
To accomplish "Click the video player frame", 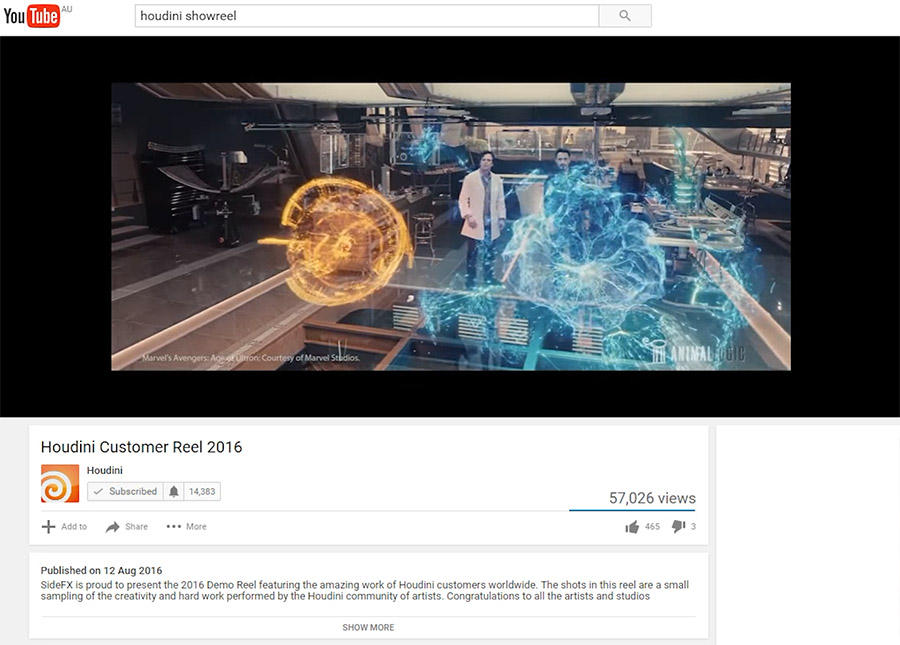I will click(451, 227).
